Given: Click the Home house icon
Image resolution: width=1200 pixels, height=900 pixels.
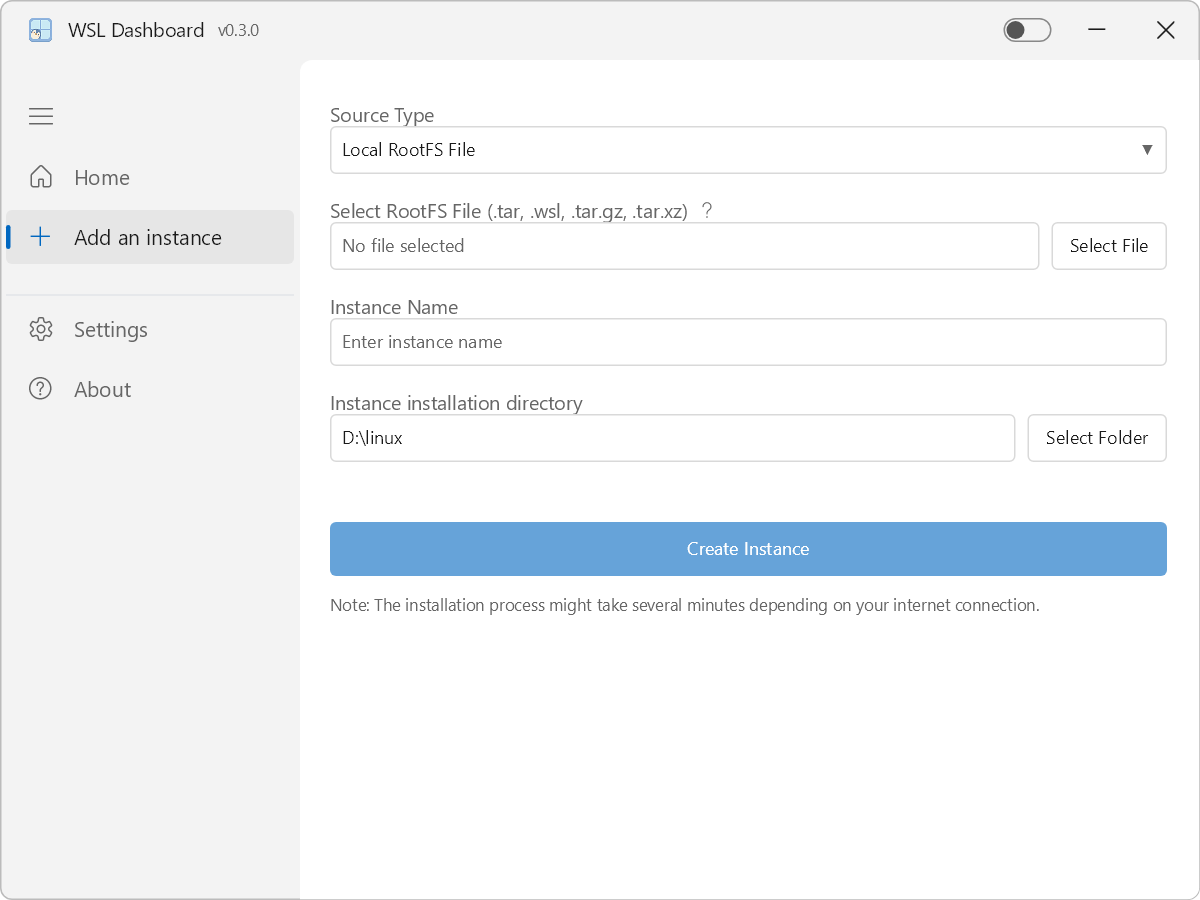Looking at the screenshot, I should [41, 177].
